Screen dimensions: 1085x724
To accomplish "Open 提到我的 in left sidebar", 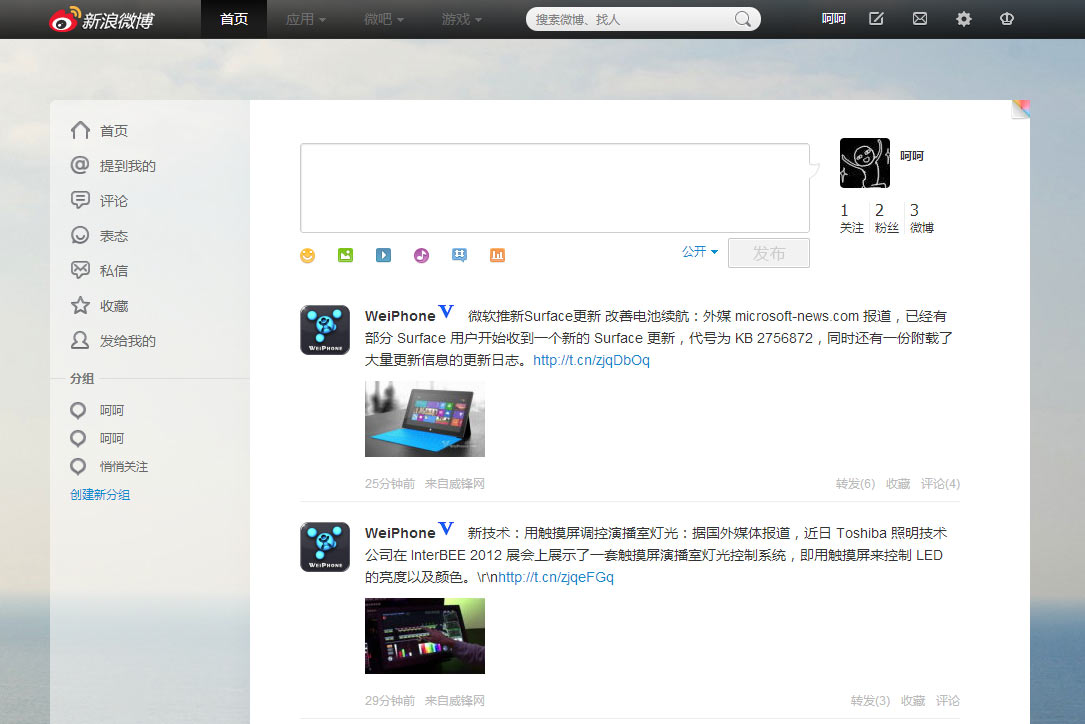I will 127,166.
